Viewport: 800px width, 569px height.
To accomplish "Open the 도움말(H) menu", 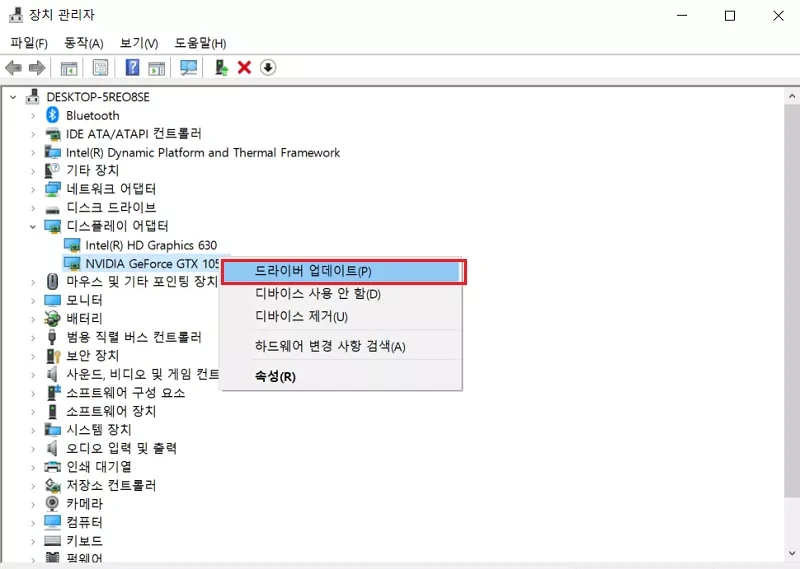I will pyautogui.click(x=200, y=43).
